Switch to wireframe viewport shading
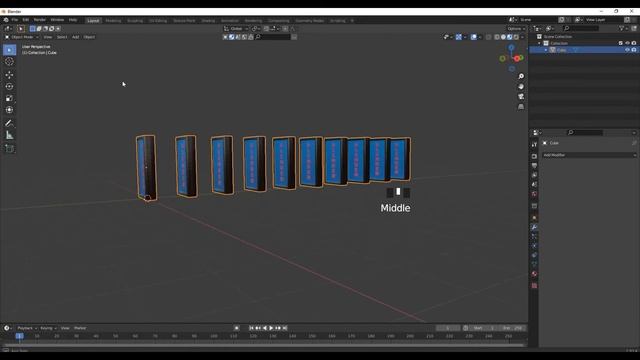The height and width of the screenshot is (360, 640). pos(497,37)
